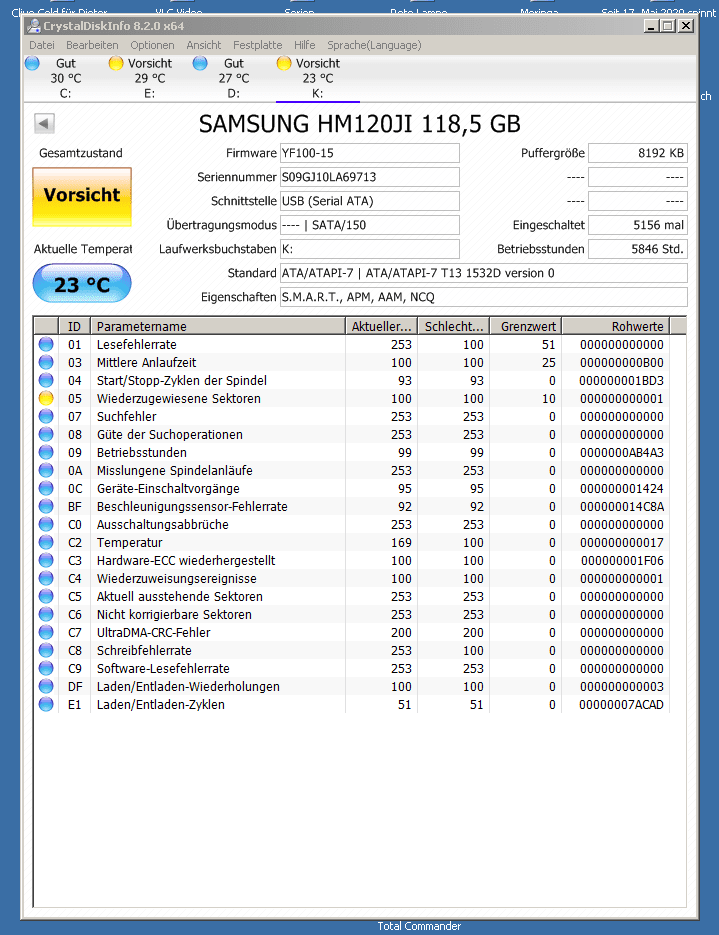Select the Start/Stopp-Zyklen der Spindel row
This screenshot has height=935, width=719.
coord(352,380)
